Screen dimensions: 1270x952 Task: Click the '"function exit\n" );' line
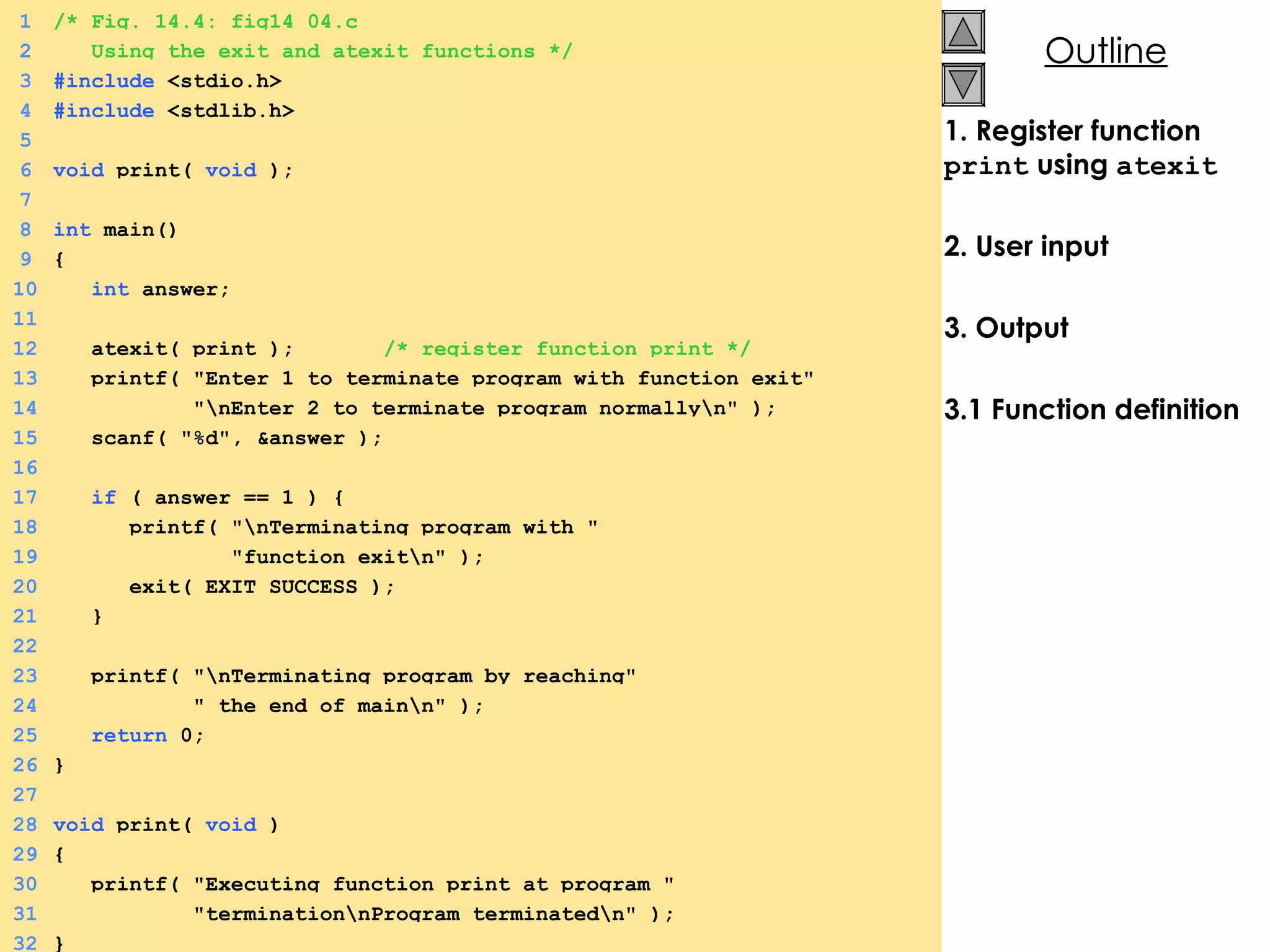[357, 557]
